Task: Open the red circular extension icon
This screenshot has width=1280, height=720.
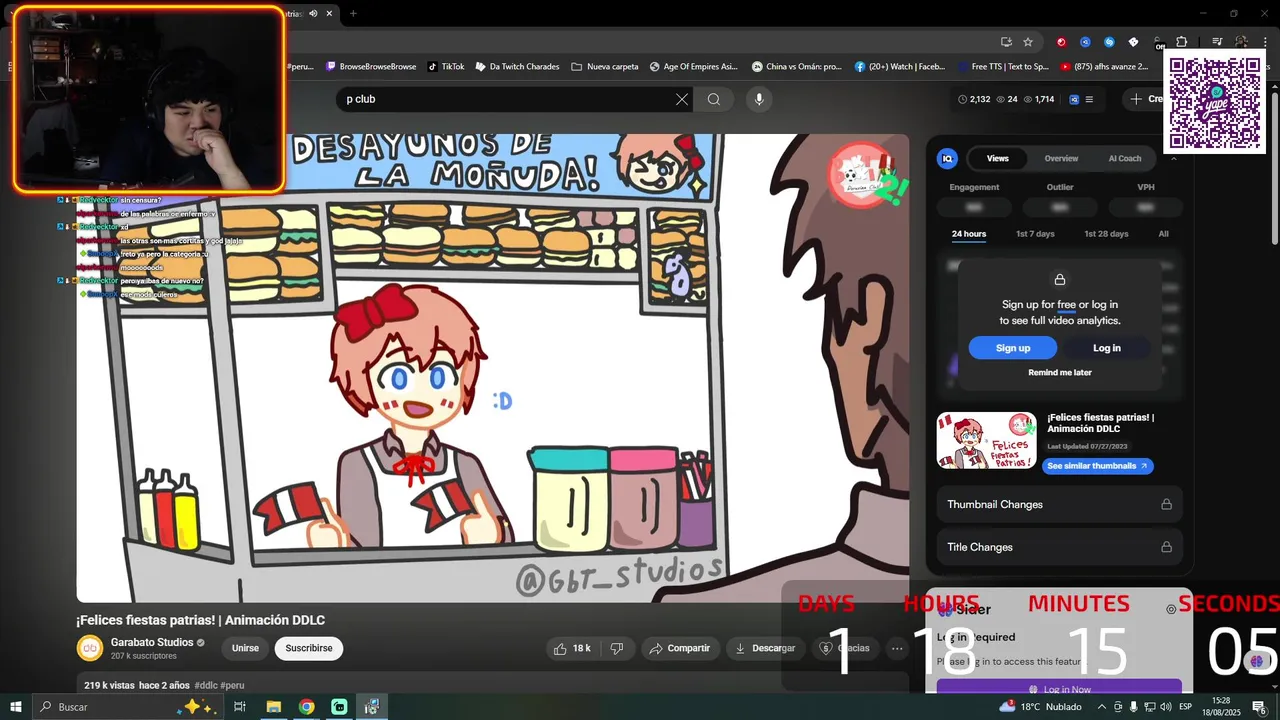Action: [1061, 42]
